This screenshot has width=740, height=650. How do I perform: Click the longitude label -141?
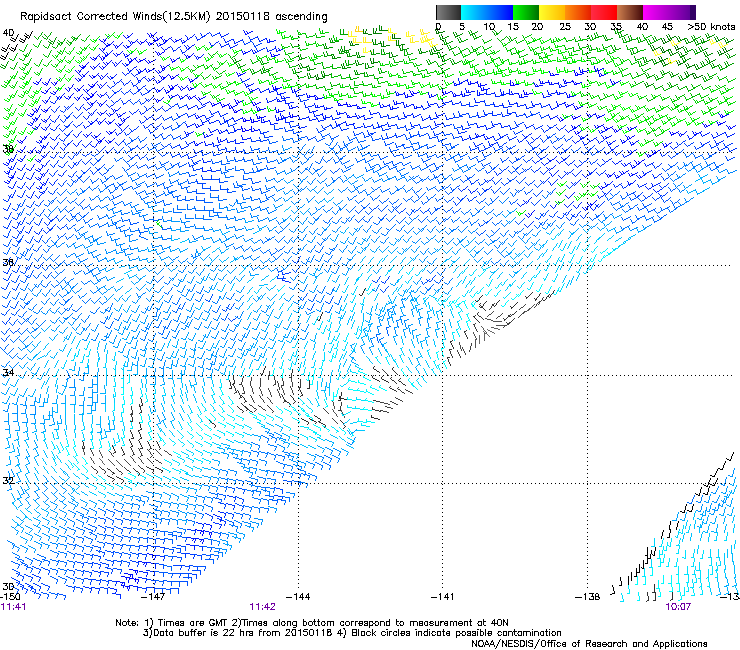pyautogui.click(x=442, y=596)
